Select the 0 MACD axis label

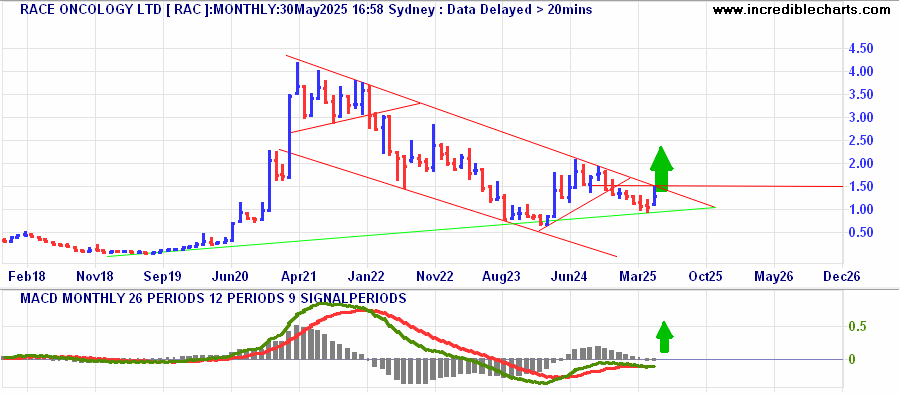click(851, 359)
